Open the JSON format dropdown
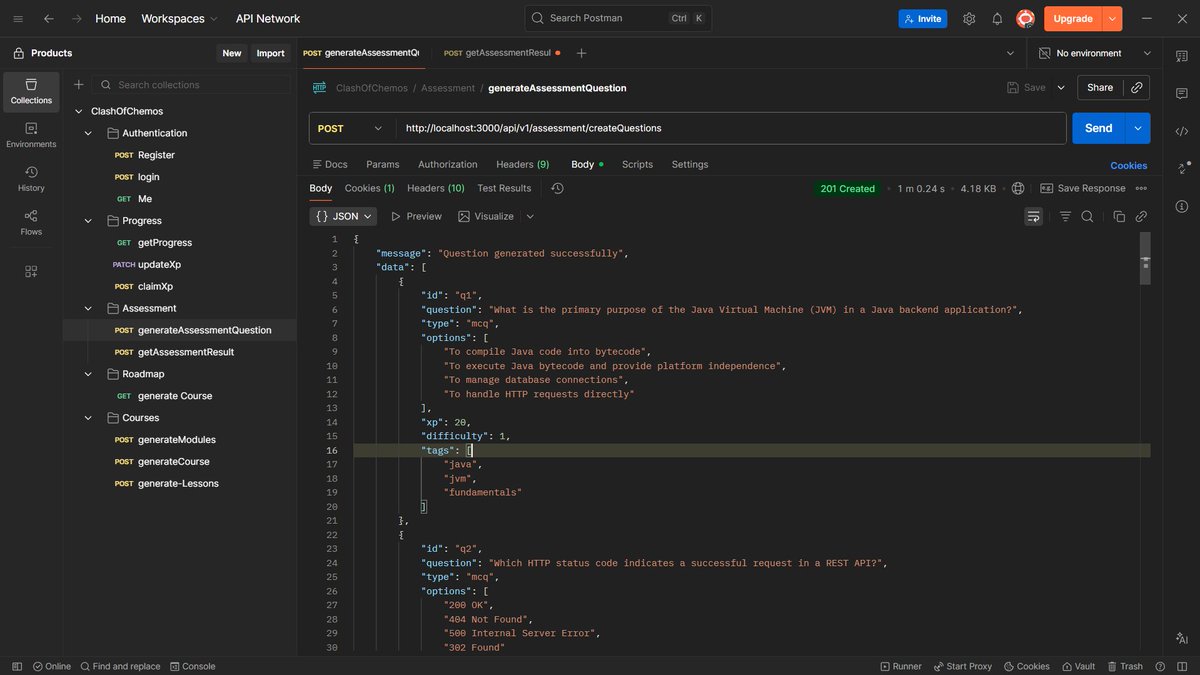Viewport: 1200px width, 675px height. coord(343,216)
